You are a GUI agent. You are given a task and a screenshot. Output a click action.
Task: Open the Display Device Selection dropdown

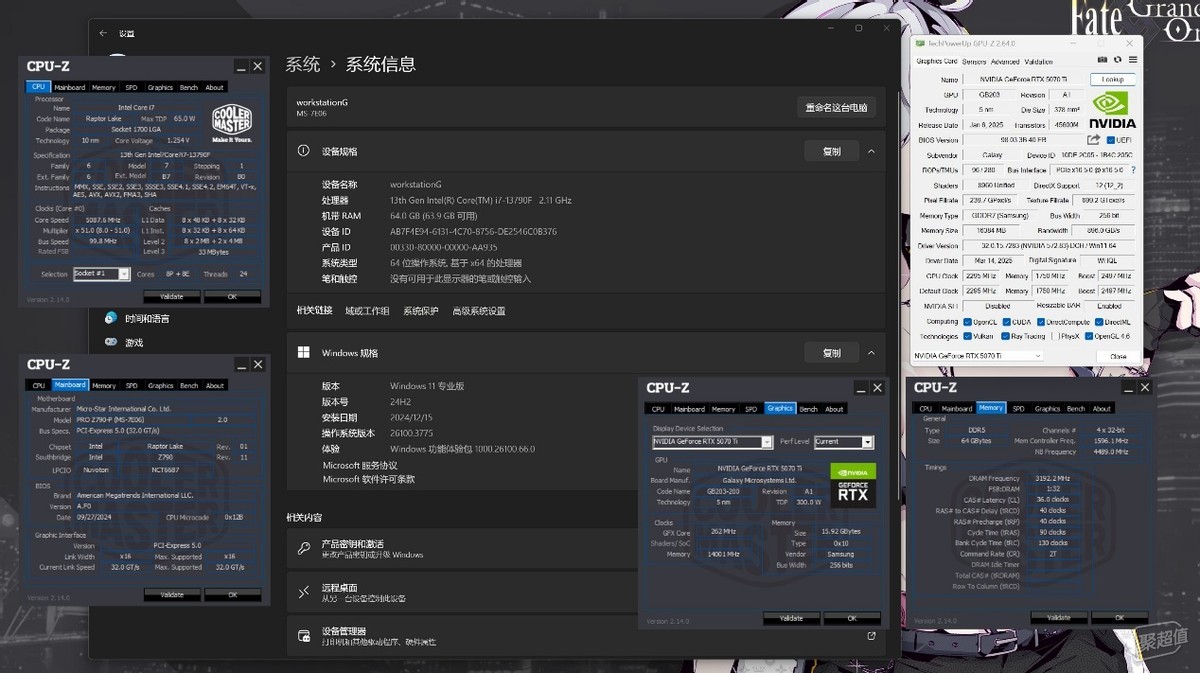712,442
